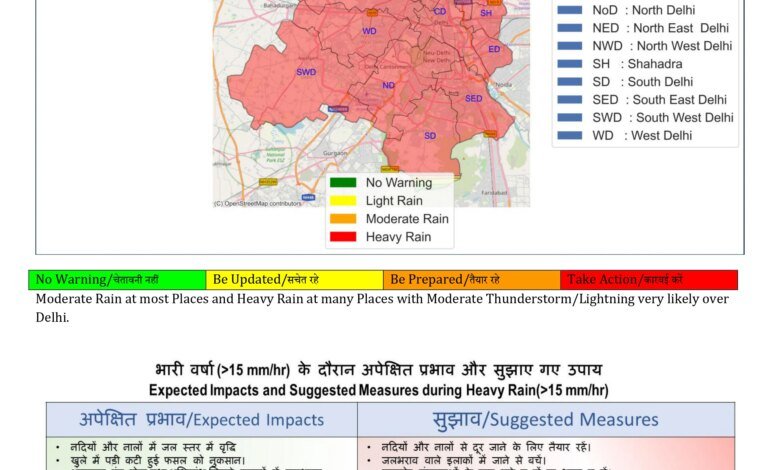Select the SED district label on map
Screen dimensions: 780x470
474,98
